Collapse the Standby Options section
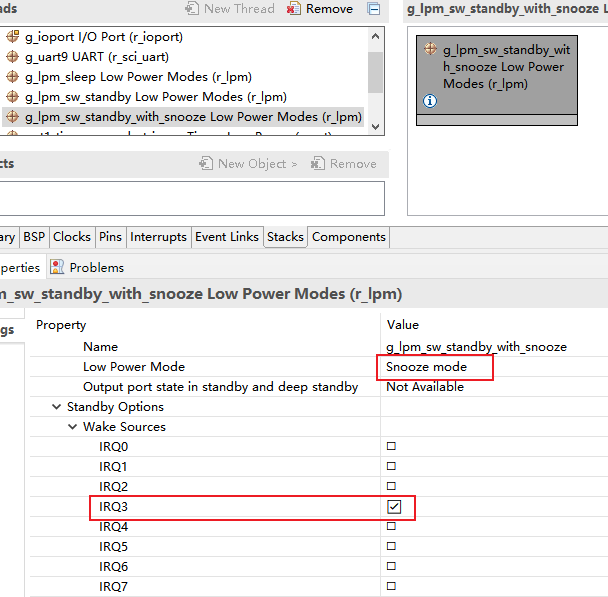608x597 pixels. 57,407
